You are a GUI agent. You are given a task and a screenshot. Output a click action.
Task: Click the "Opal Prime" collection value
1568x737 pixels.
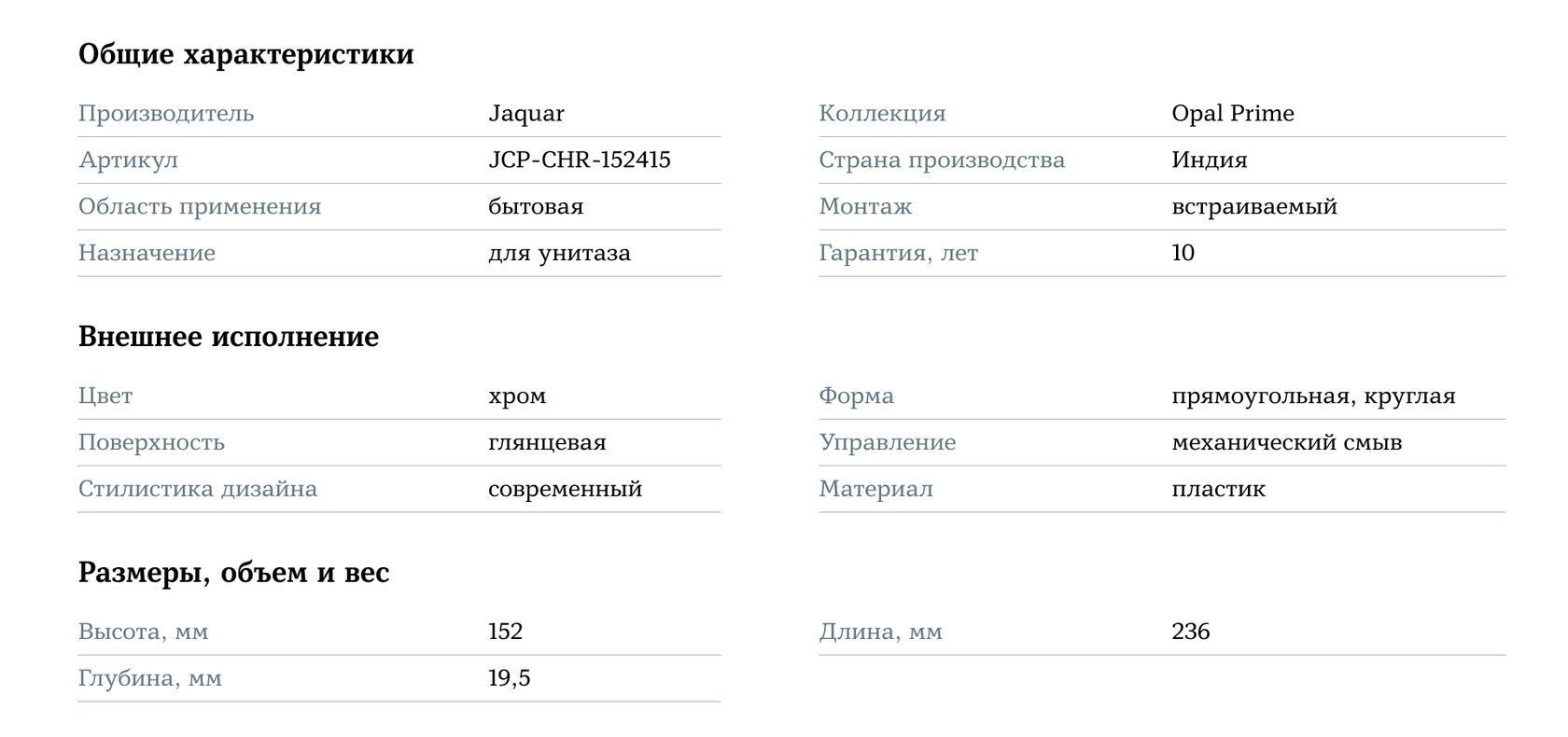1232,114
